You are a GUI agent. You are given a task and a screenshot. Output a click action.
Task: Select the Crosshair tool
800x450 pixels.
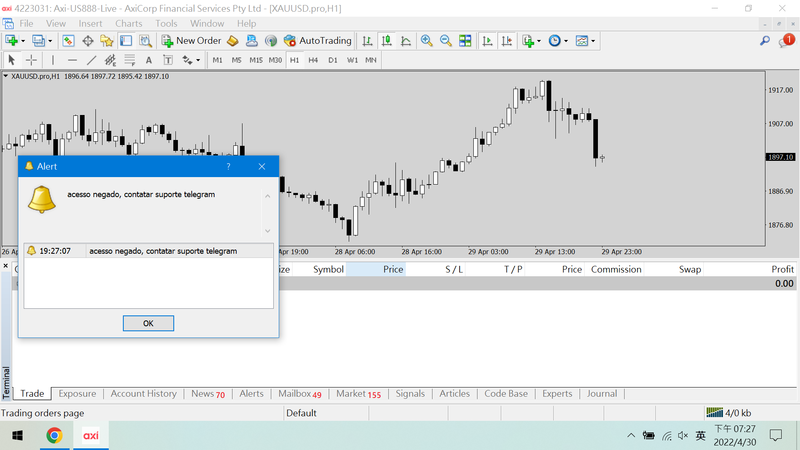point(31,60)
